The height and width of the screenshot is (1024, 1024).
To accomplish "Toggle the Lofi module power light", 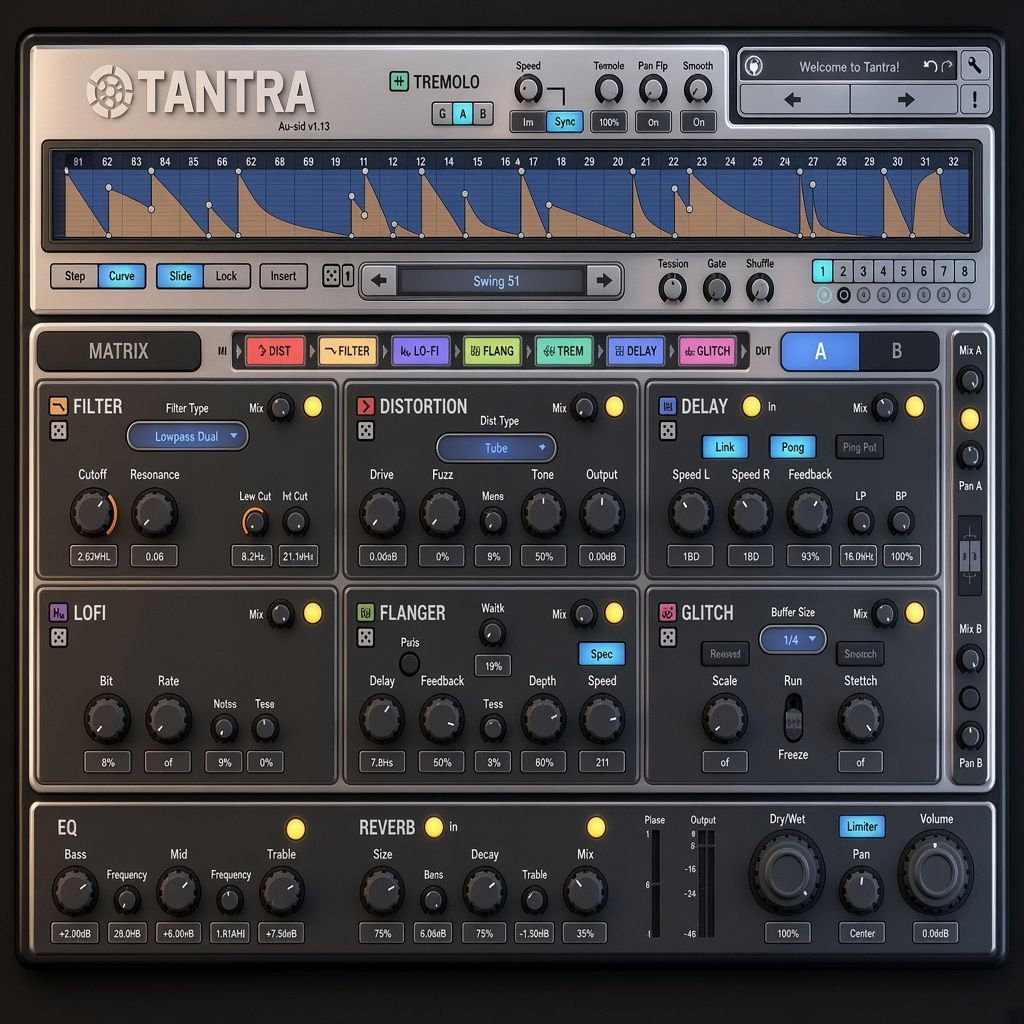I will pyautogui.click(x=313, y=613).
